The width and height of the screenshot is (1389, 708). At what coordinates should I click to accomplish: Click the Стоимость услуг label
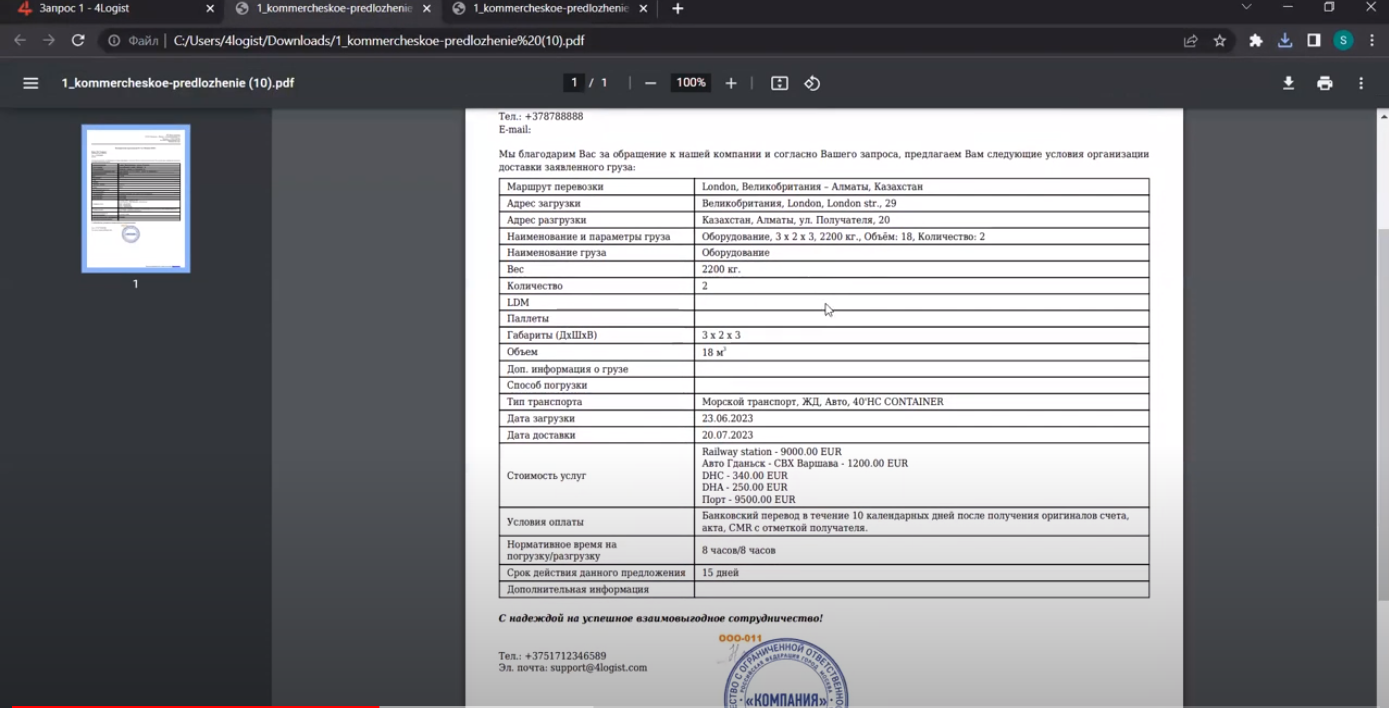click(x=547, y=476)
